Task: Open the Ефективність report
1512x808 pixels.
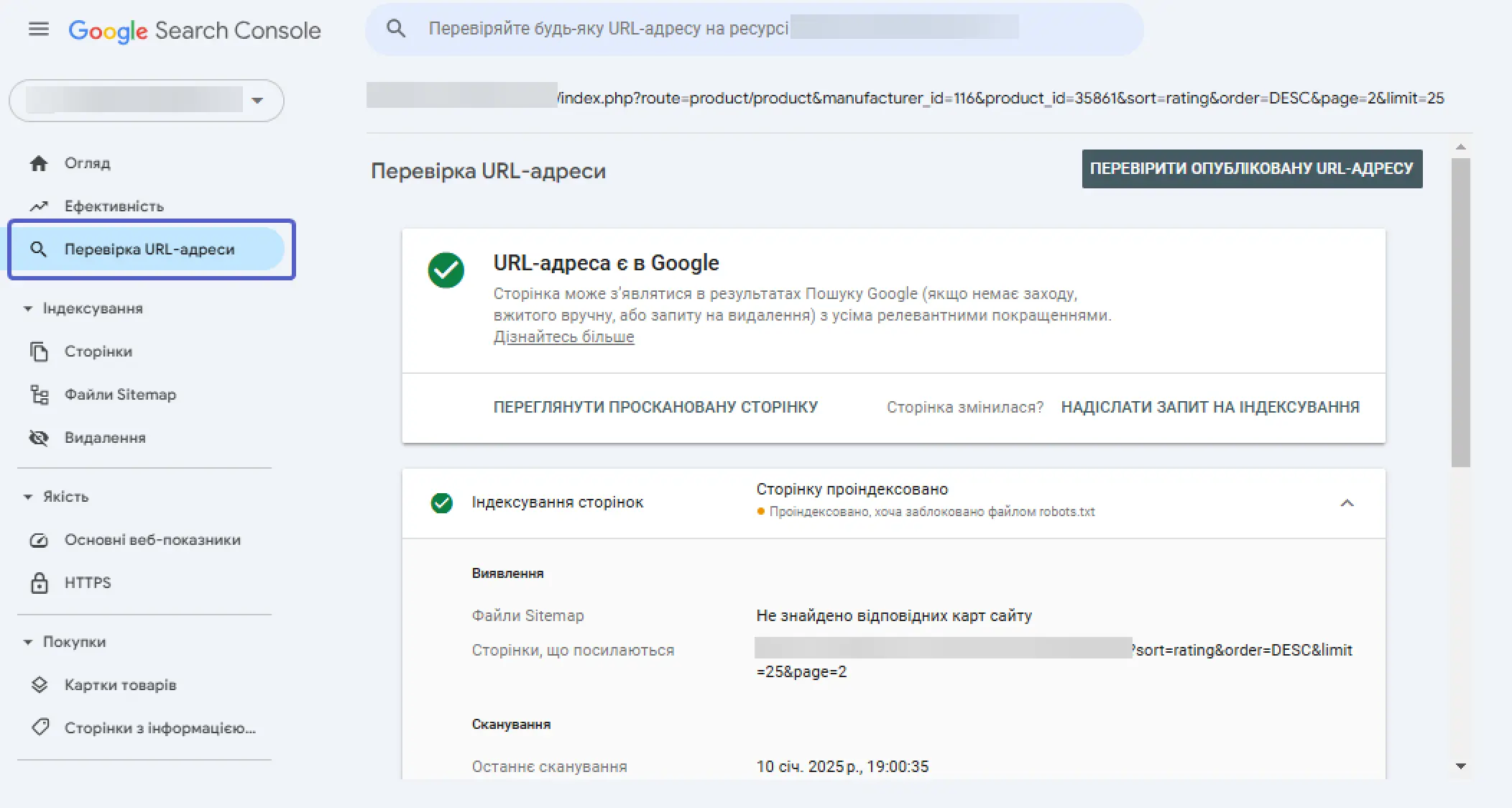Action: click(x=114, y=206)
